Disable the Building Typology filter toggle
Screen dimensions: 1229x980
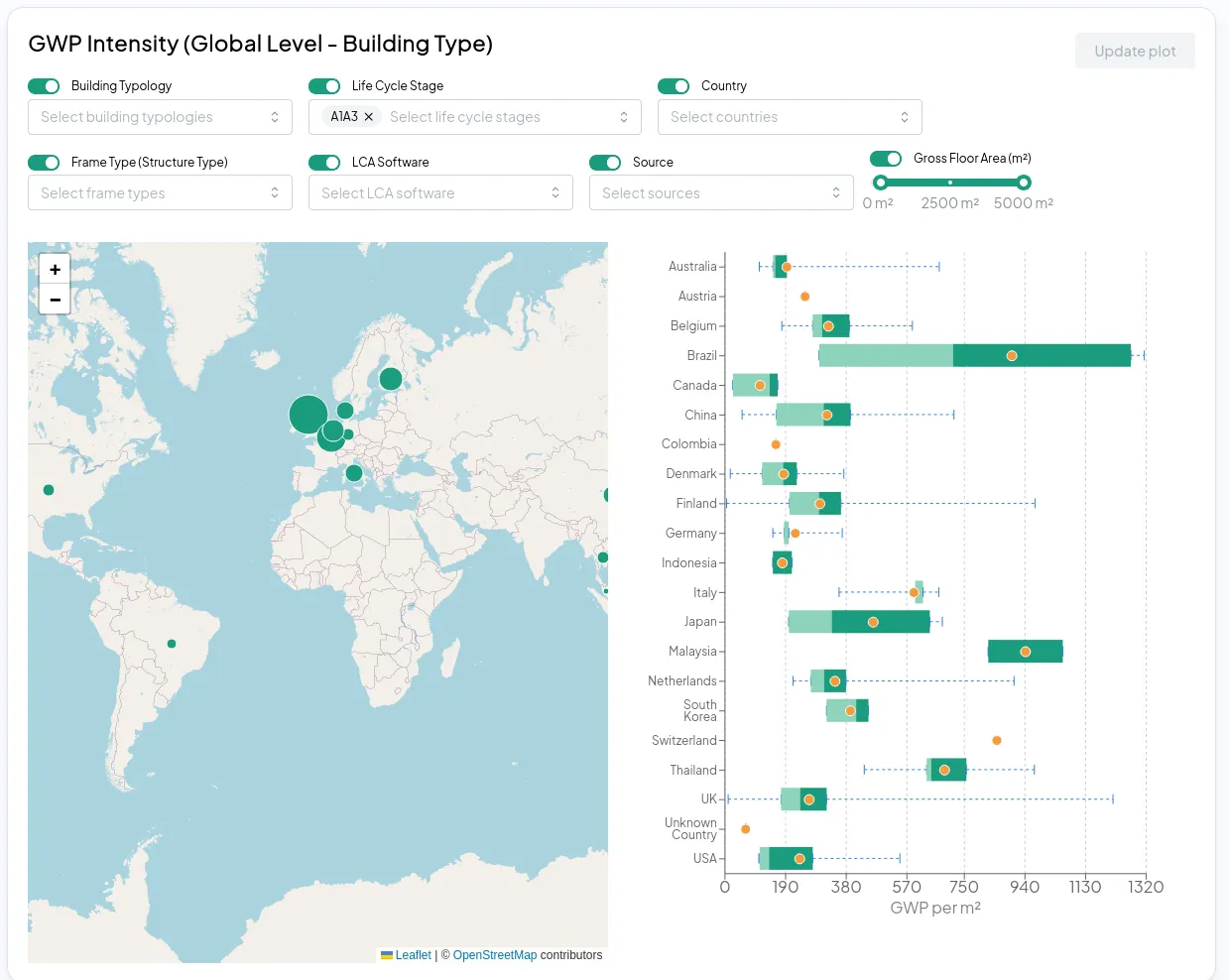pos(44,86)
